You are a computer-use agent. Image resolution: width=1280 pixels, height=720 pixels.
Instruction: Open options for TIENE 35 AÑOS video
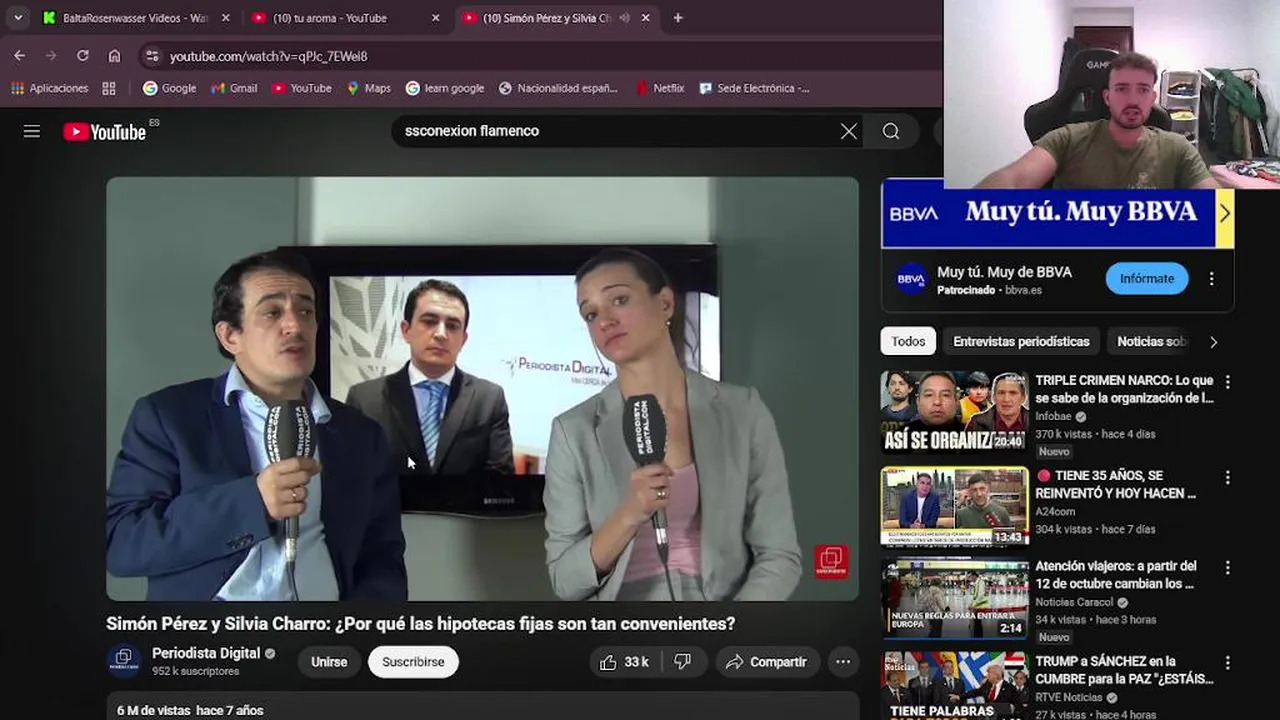click(1227, 478)
